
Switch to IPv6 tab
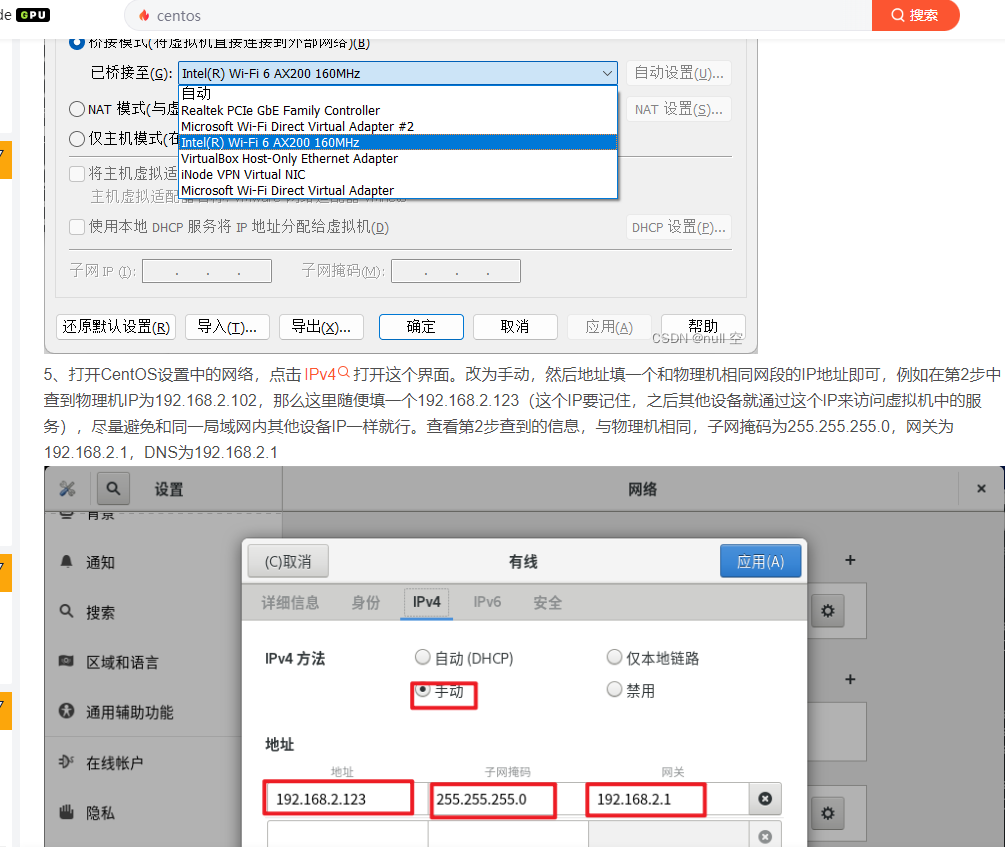tap(487, 602)
